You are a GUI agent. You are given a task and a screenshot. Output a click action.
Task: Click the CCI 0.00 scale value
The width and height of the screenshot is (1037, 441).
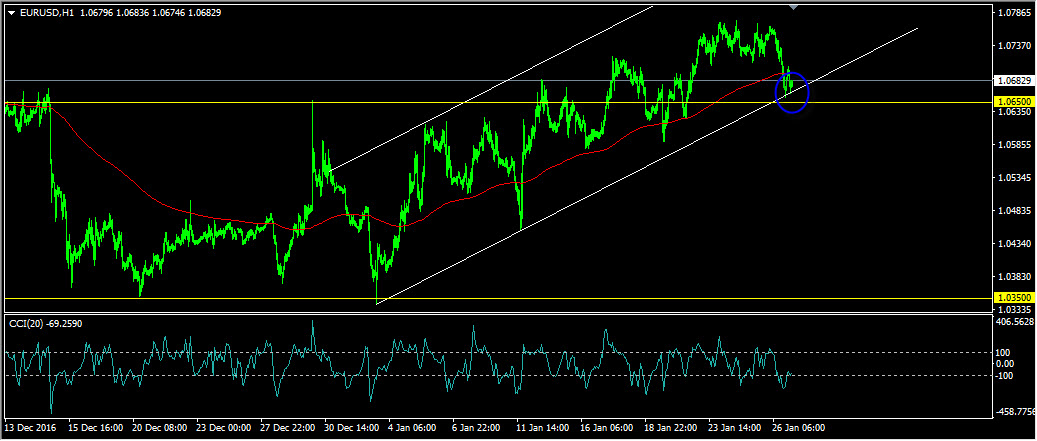1005,364
